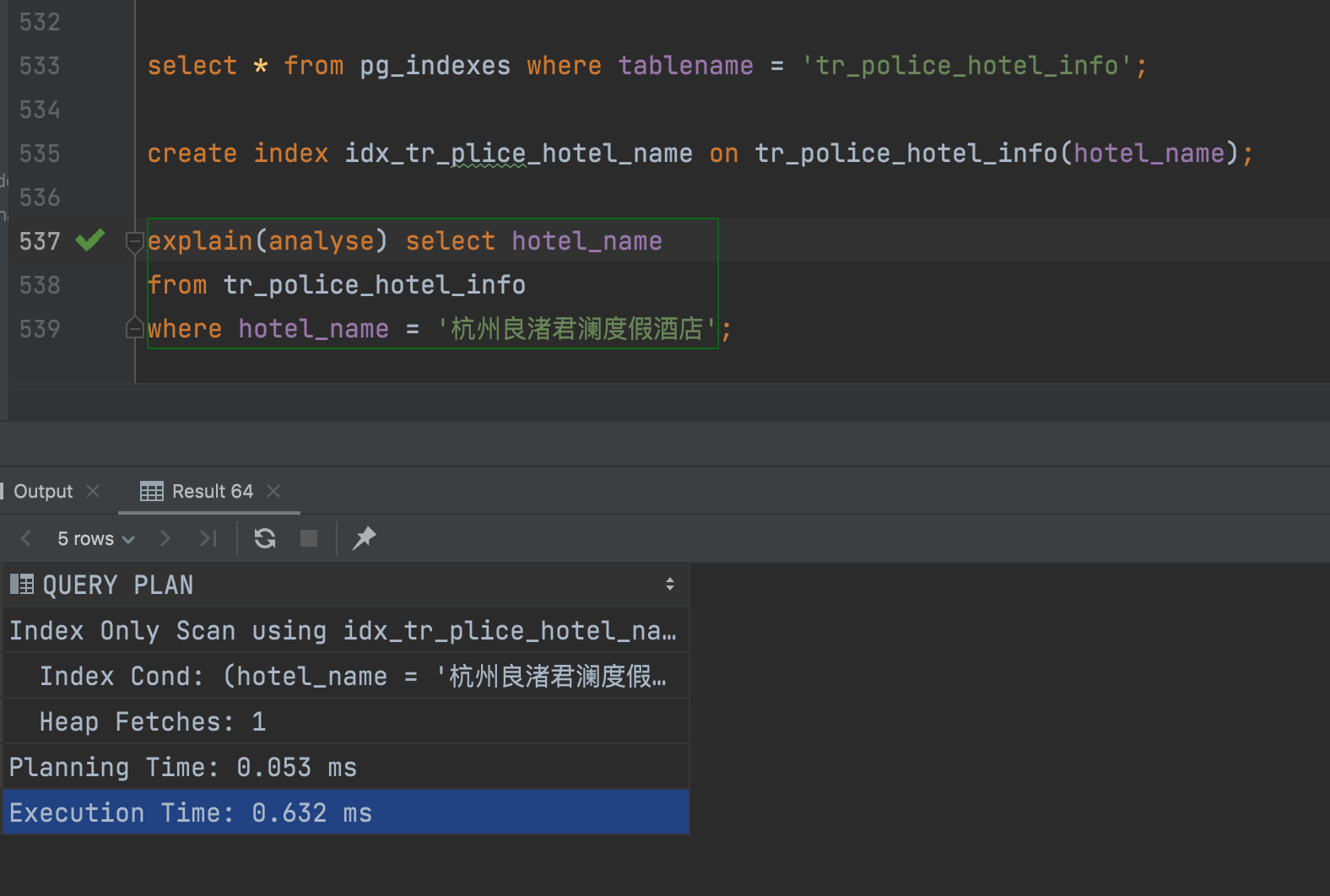
Task: Open the page size dropdown showing 5 rows
Action: 95,538
